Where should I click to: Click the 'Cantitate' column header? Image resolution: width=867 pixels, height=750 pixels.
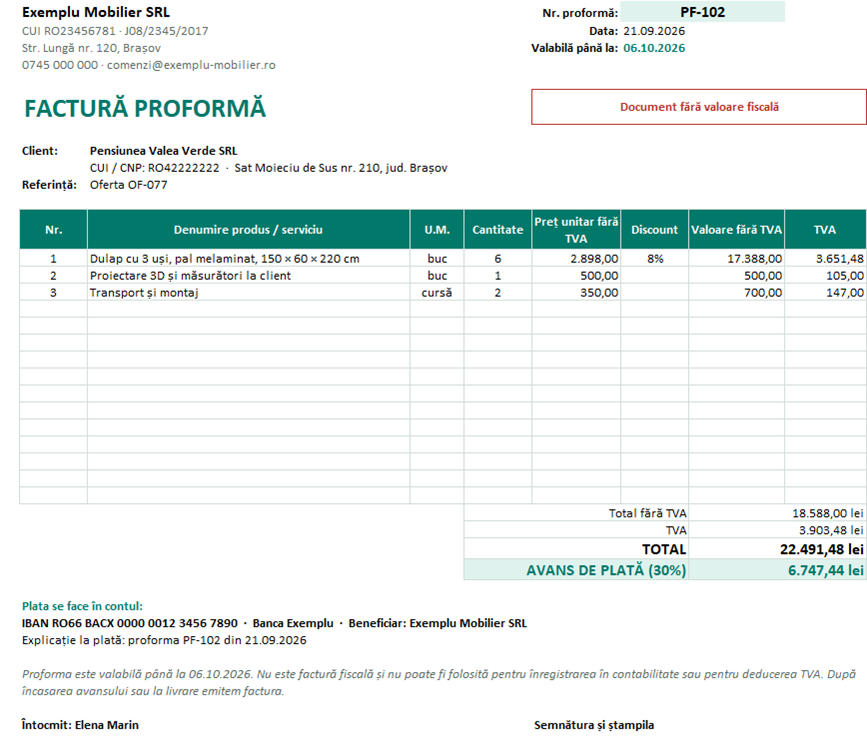(498, 230)
